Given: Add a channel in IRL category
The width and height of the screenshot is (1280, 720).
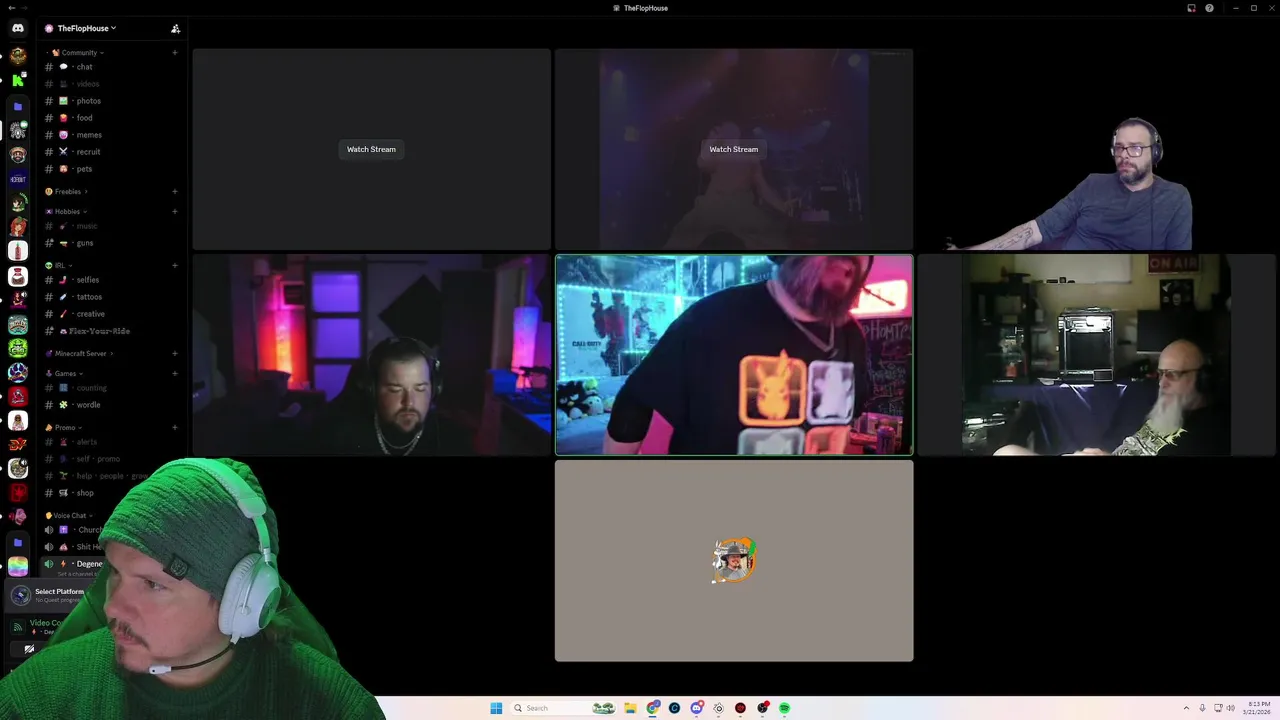Looking at the screenshot, I should point(174,265).
